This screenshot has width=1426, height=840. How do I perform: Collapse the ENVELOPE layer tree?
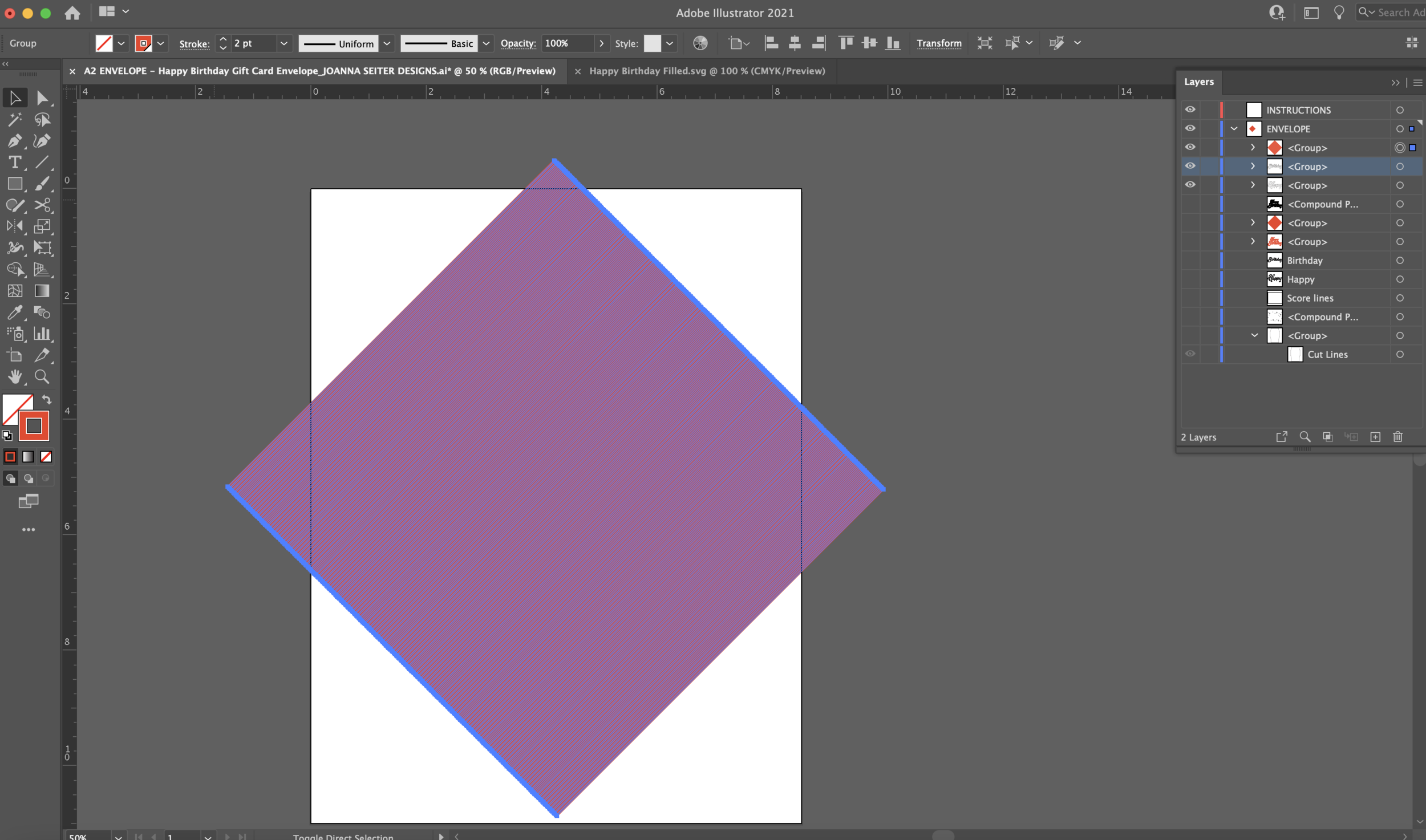1234,129
